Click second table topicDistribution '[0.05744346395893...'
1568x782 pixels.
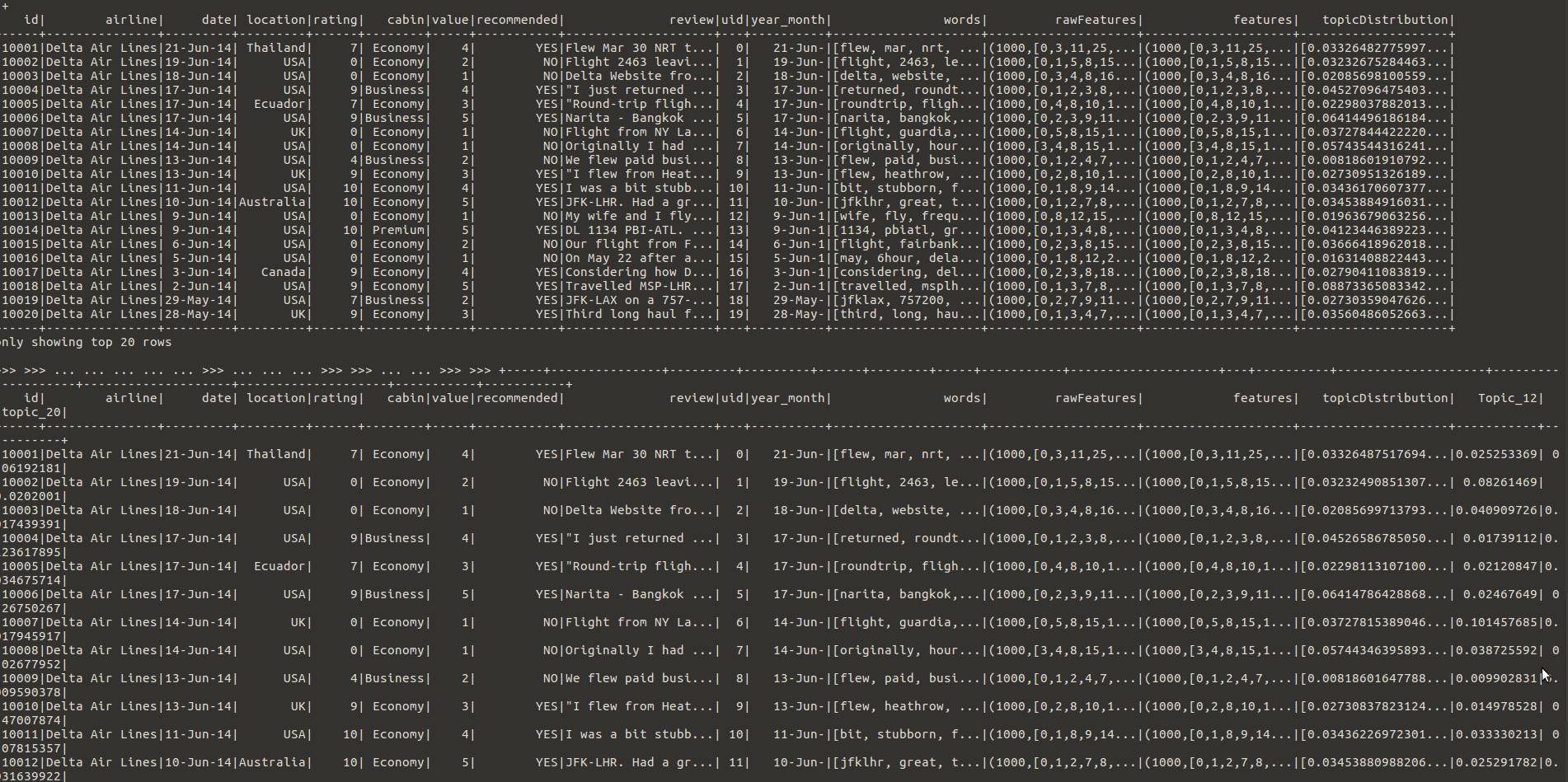pyautogui.click(x=1375, y=650)
